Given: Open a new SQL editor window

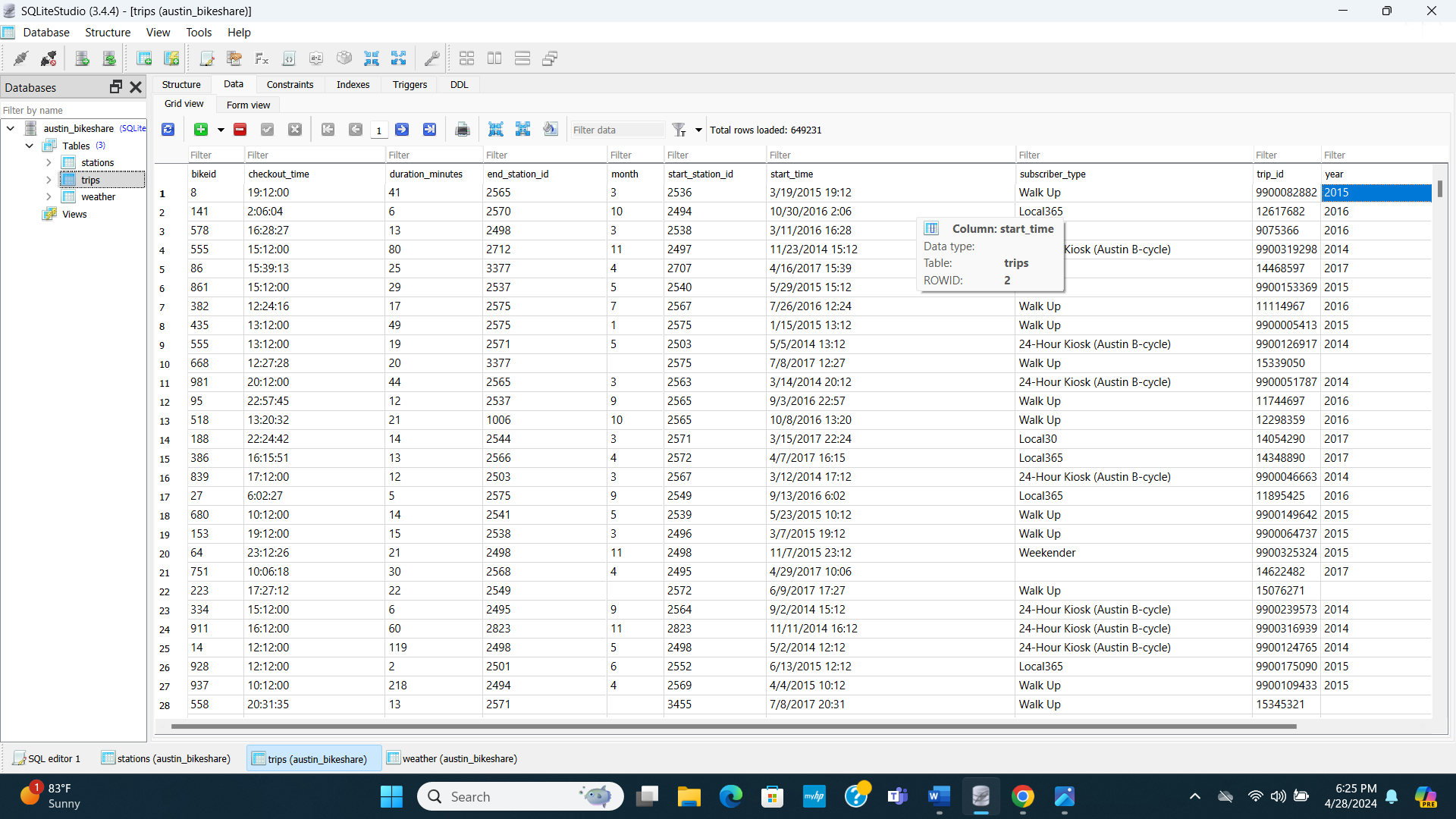Looking at the screenshot, I should pos(207,58).
